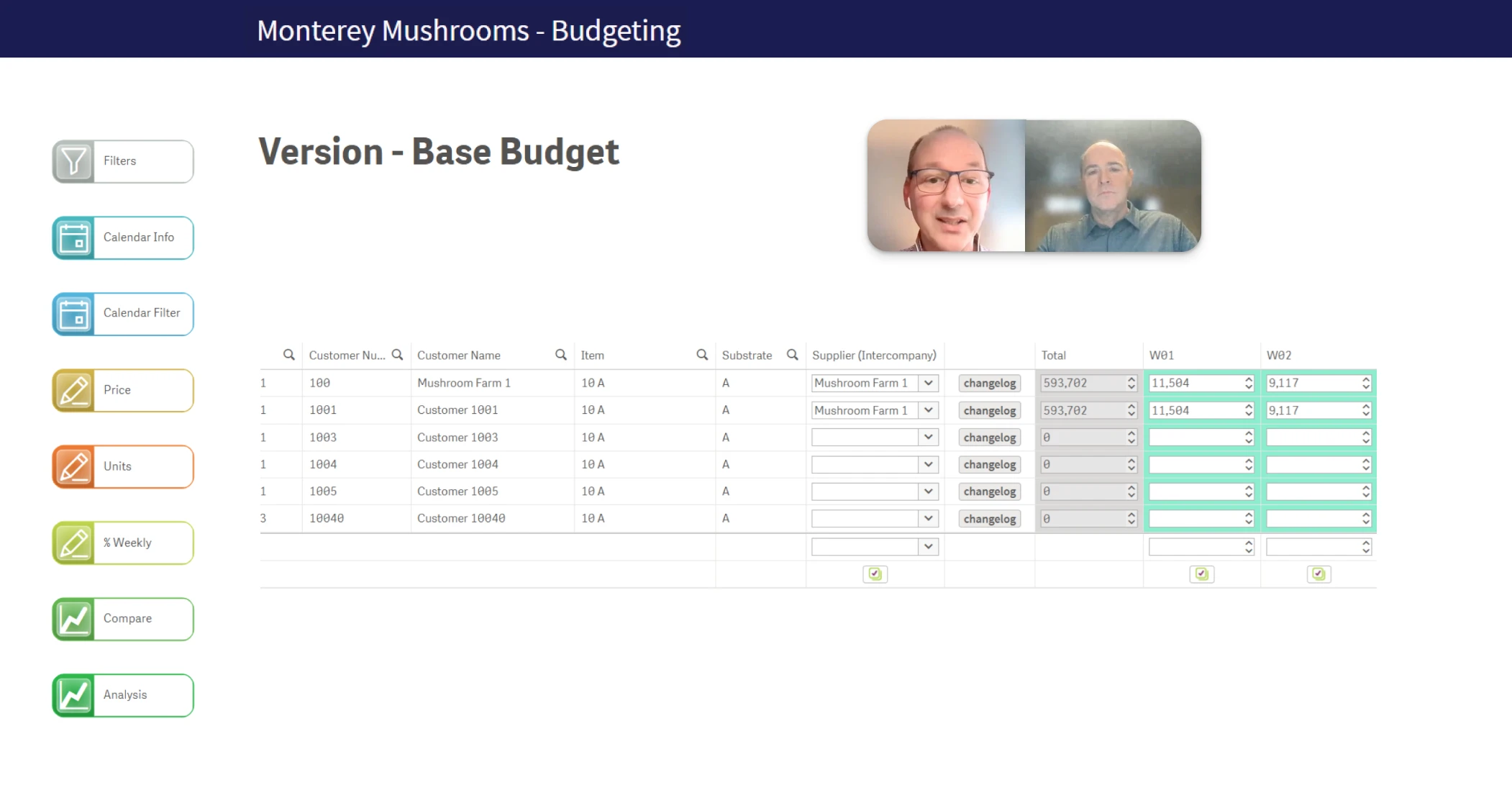Click the Compare chart icon
Viewport: 1512px width, 806px height.
coord(73,619)
